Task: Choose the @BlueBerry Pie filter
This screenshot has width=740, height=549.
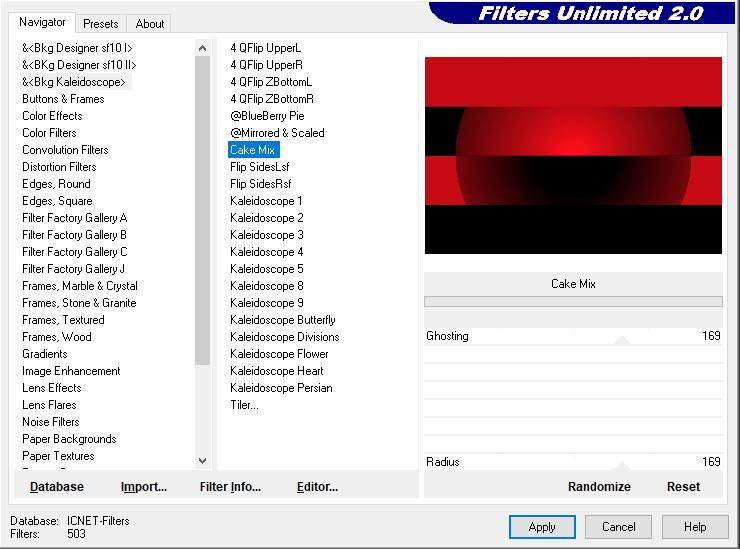Action: point(267,116)
